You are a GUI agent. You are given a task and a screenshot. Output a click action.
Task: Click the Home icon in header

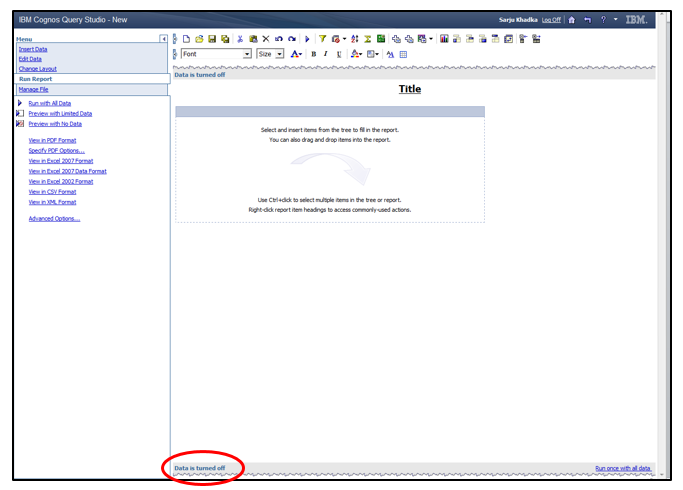[x=572, y=20]
